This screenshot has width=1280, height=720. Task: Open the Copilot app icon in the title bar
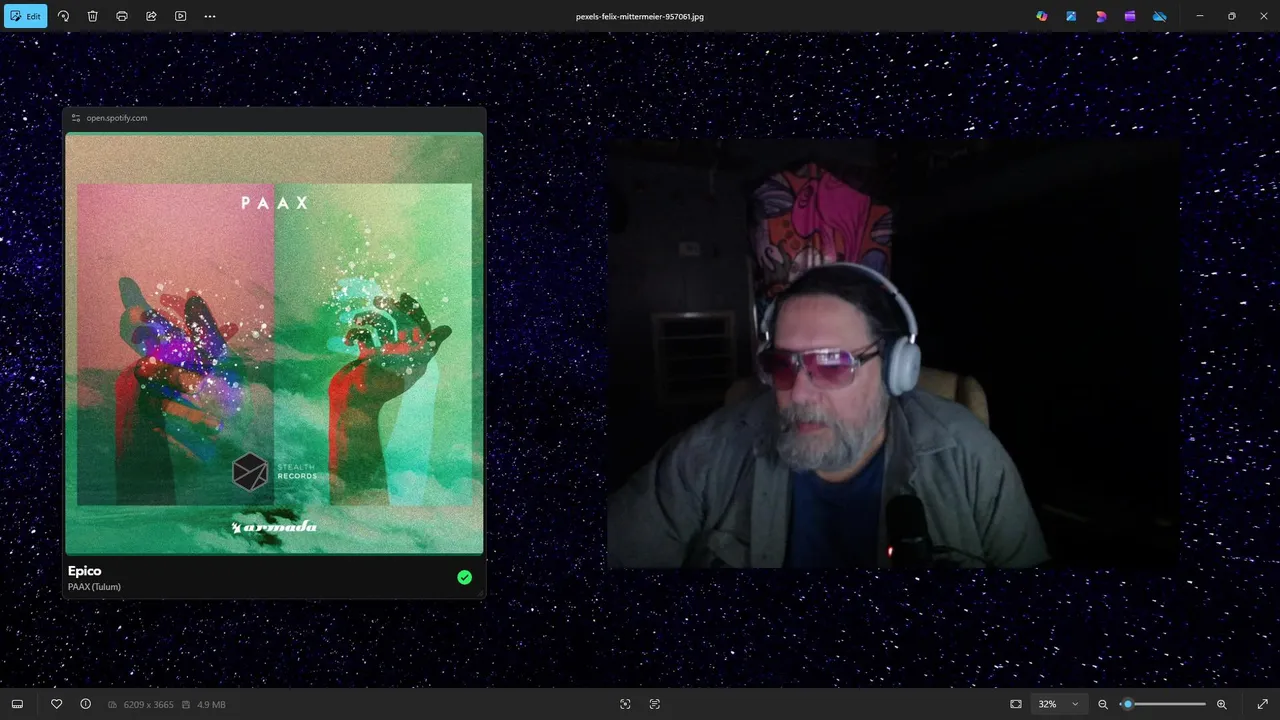(1042, 16)
